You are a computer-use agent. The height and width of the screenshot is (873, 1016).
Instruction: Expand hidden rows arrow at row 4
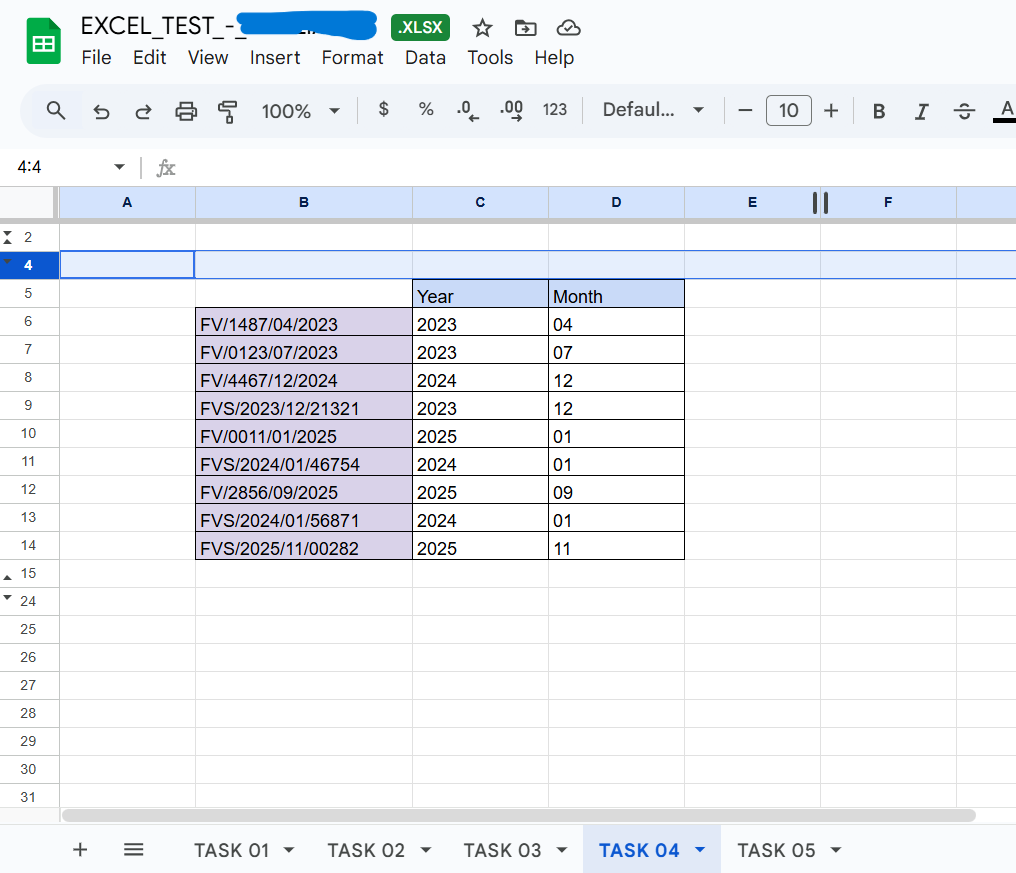coord(8,262)
